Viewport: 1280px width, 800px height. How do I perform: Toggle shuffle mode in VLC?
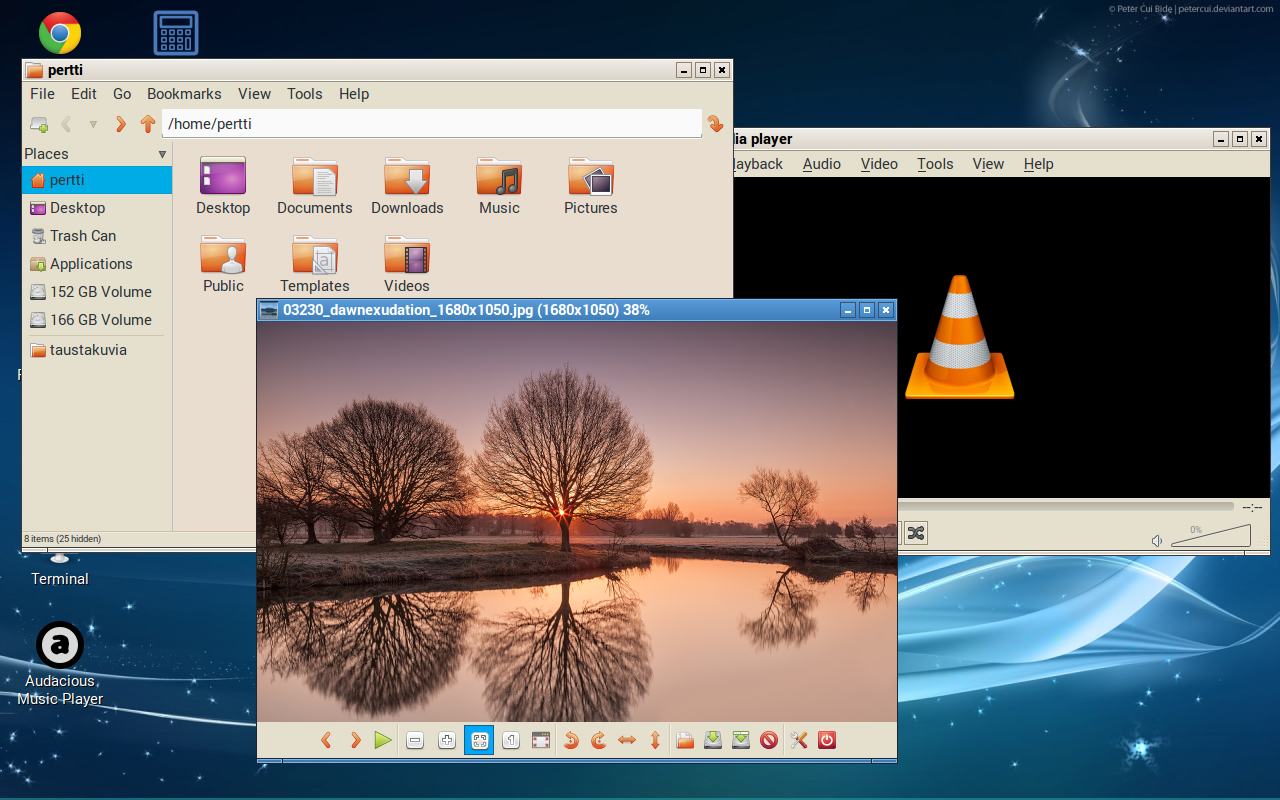[915, 533]
